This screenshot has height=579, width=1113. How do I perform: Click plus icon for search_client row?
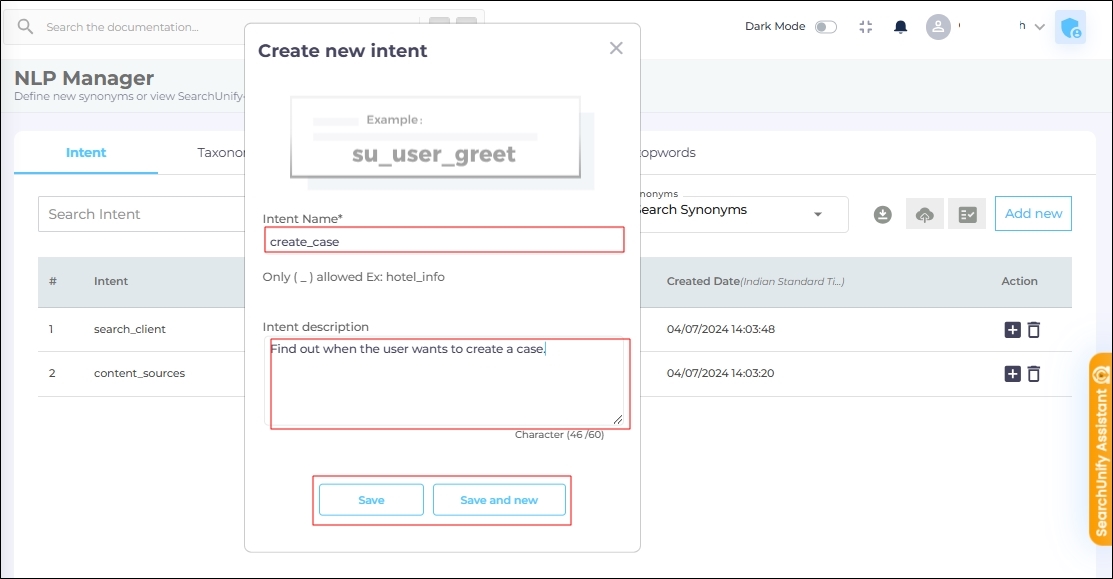(x=1012, y=330)
